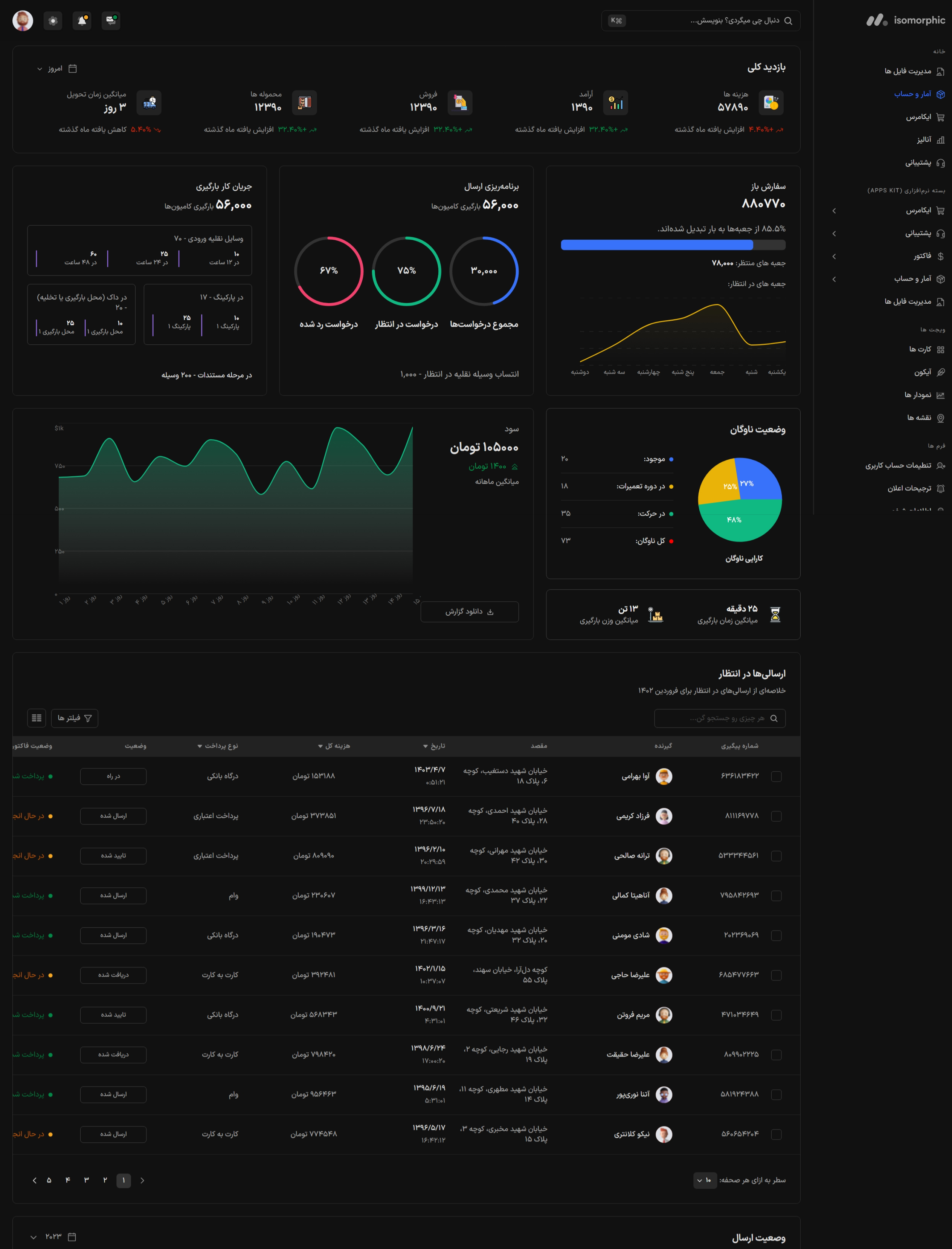Click در راه status button
Viewport: 952px width, 1249px height.
pos(113,776)
